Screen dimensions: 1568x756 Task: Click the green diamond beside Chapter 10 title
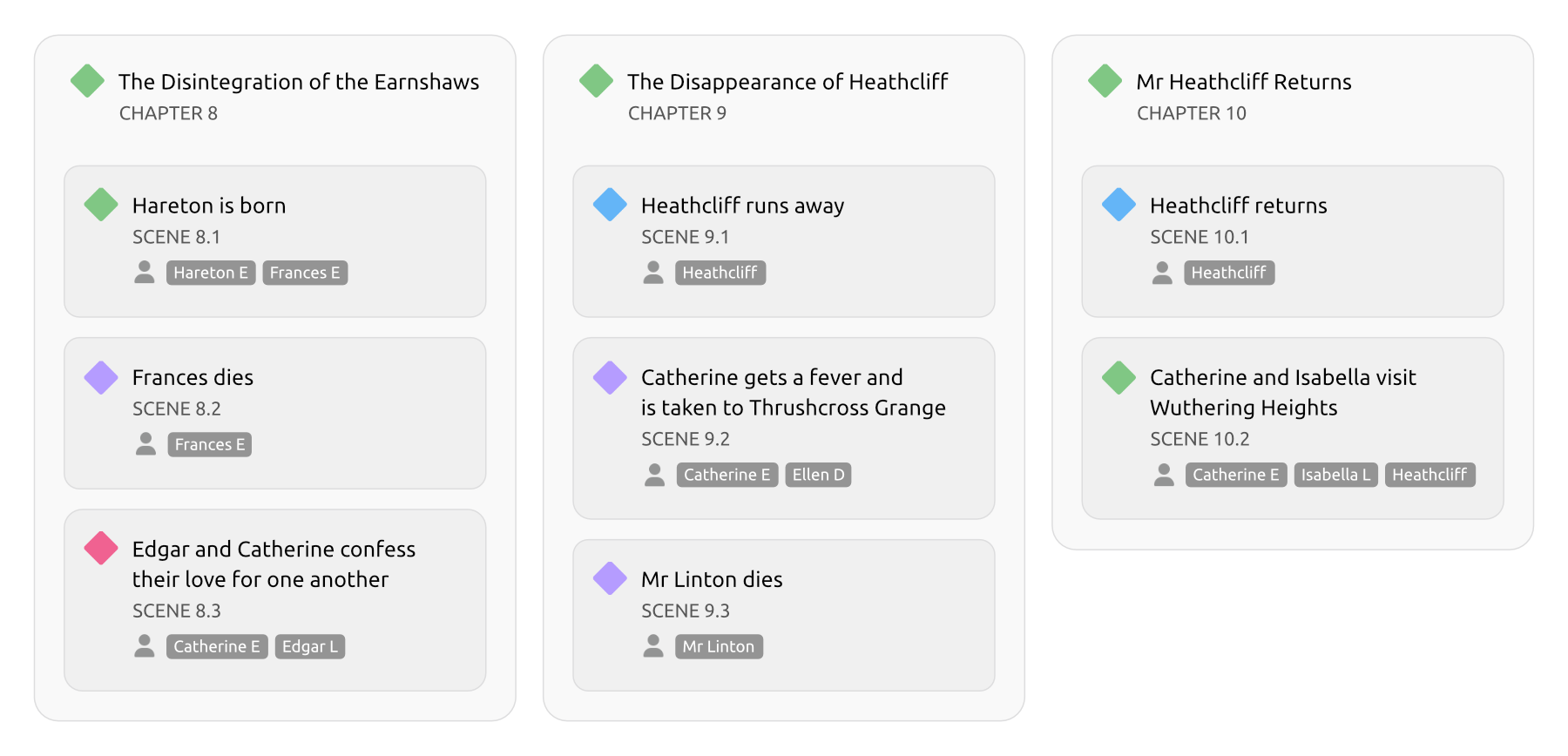pyautogui.click(x=1104, y=81)
